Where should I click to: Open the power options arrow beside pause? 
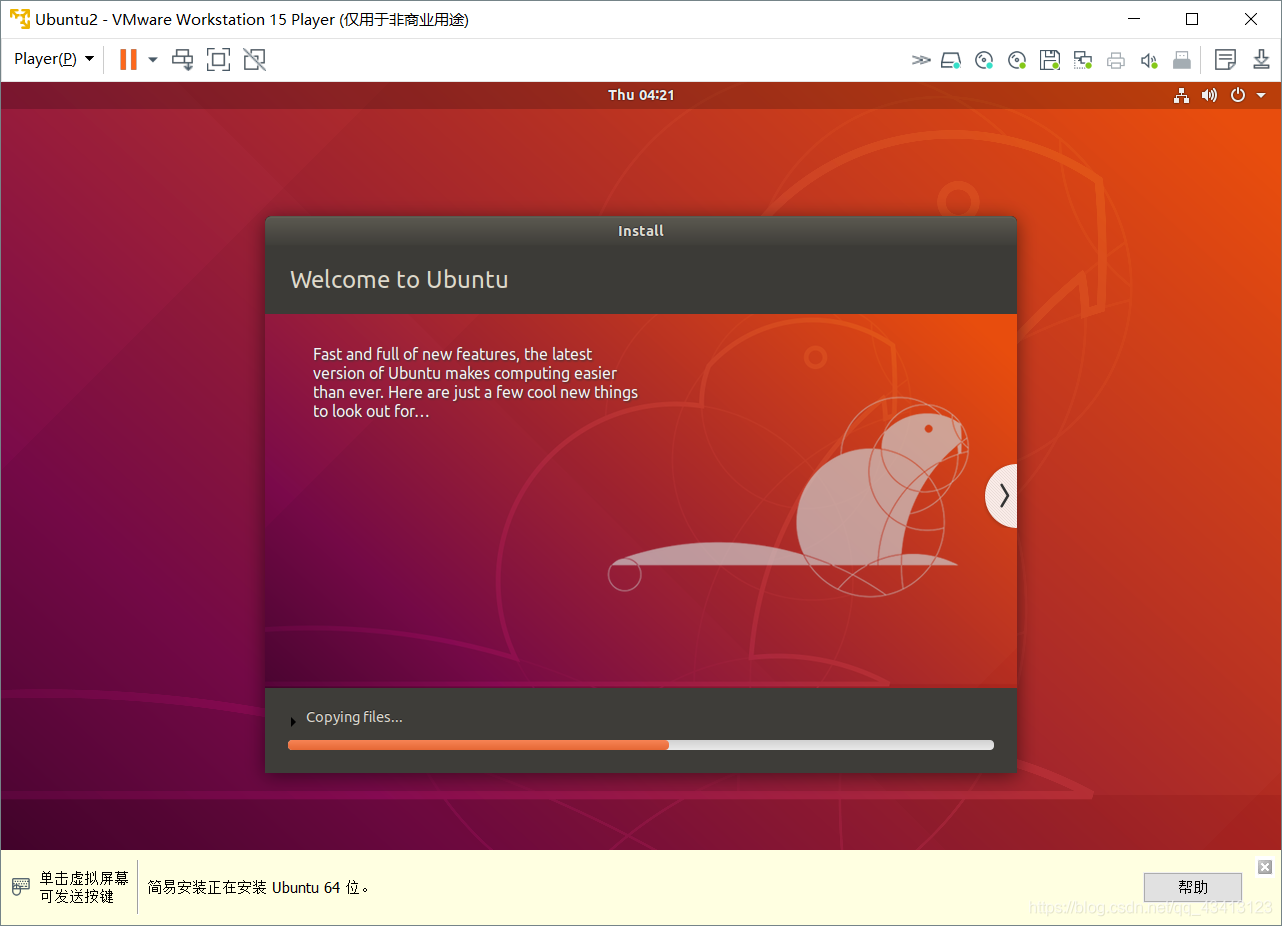[153, 59]
